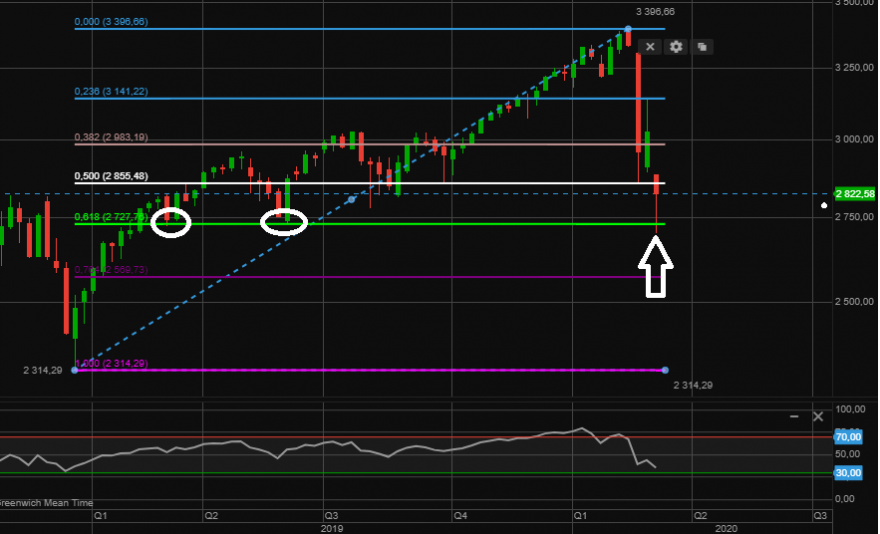Image resolution: width=880 pixels, height=534 pixels.
Task: Select the magenta 1,000 Fibonacci base line
Action: (370, 370)
